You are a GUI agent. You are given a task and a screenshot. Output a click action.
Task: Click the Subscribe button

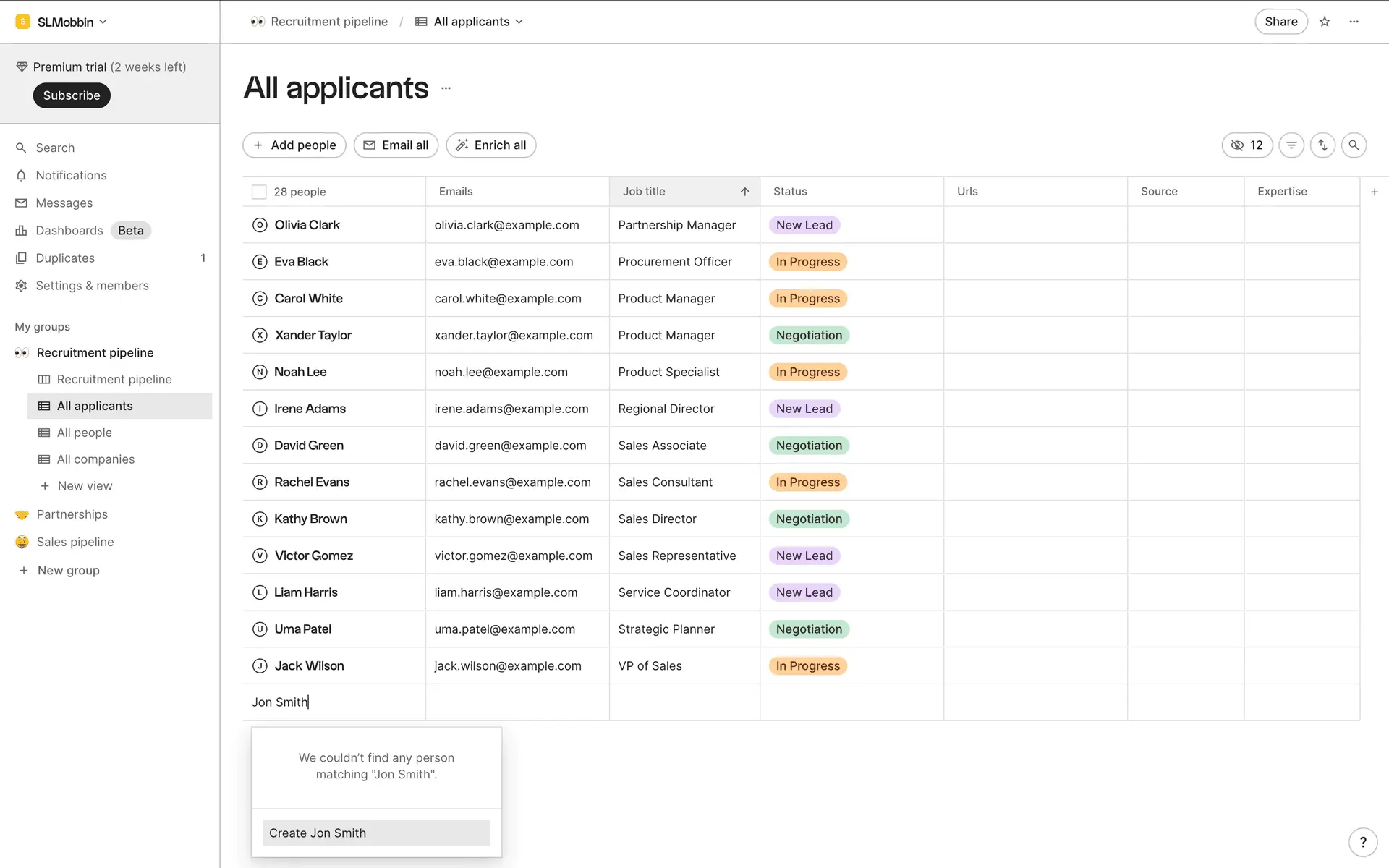[x=72, y=95]
